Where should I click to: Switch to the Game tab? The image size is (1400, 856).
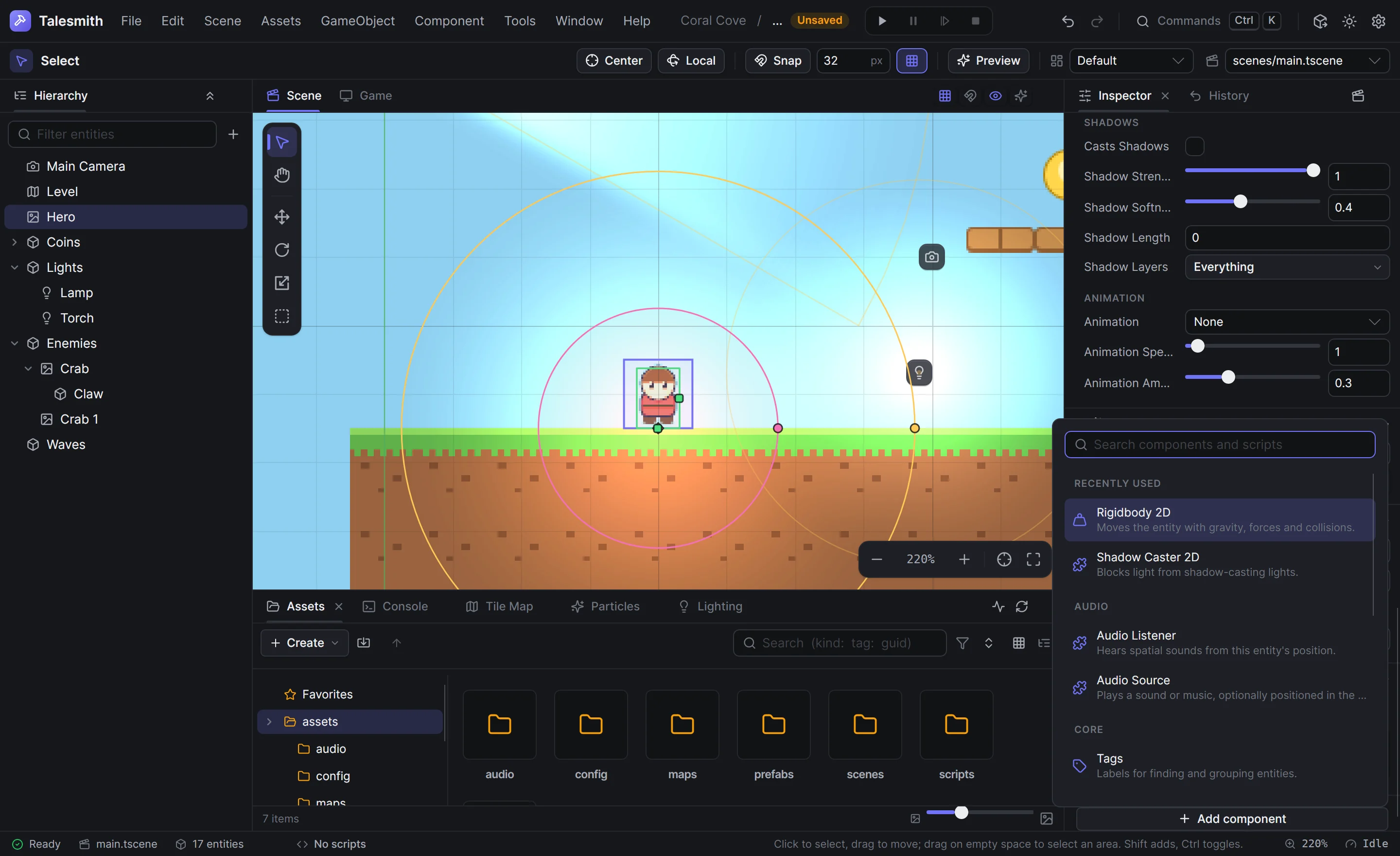pyautogui.click(x=366, y=95)
